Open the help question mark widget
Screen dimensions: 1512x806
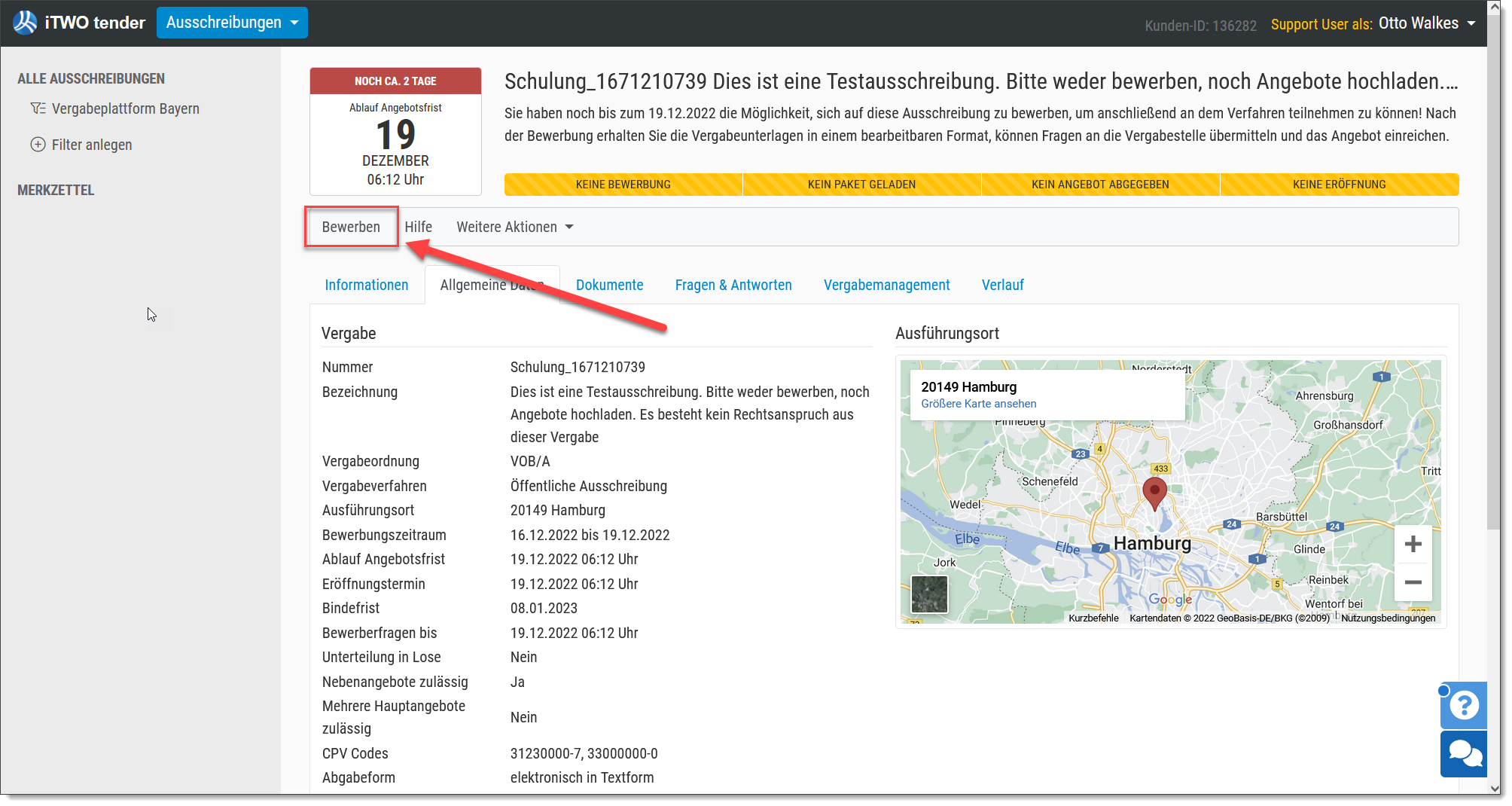pos(1464,705)
